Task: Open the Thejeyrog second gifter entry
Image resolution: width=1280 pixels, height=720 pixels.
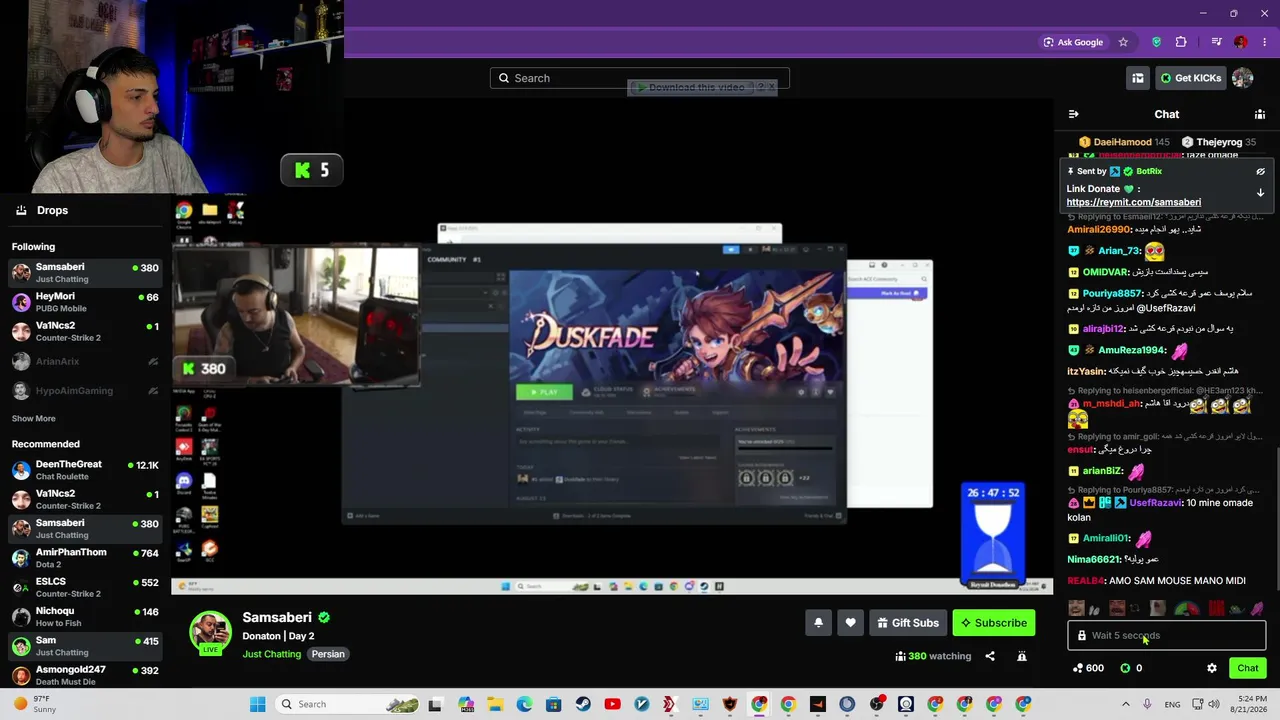Action: click(x=1219, y=142)
